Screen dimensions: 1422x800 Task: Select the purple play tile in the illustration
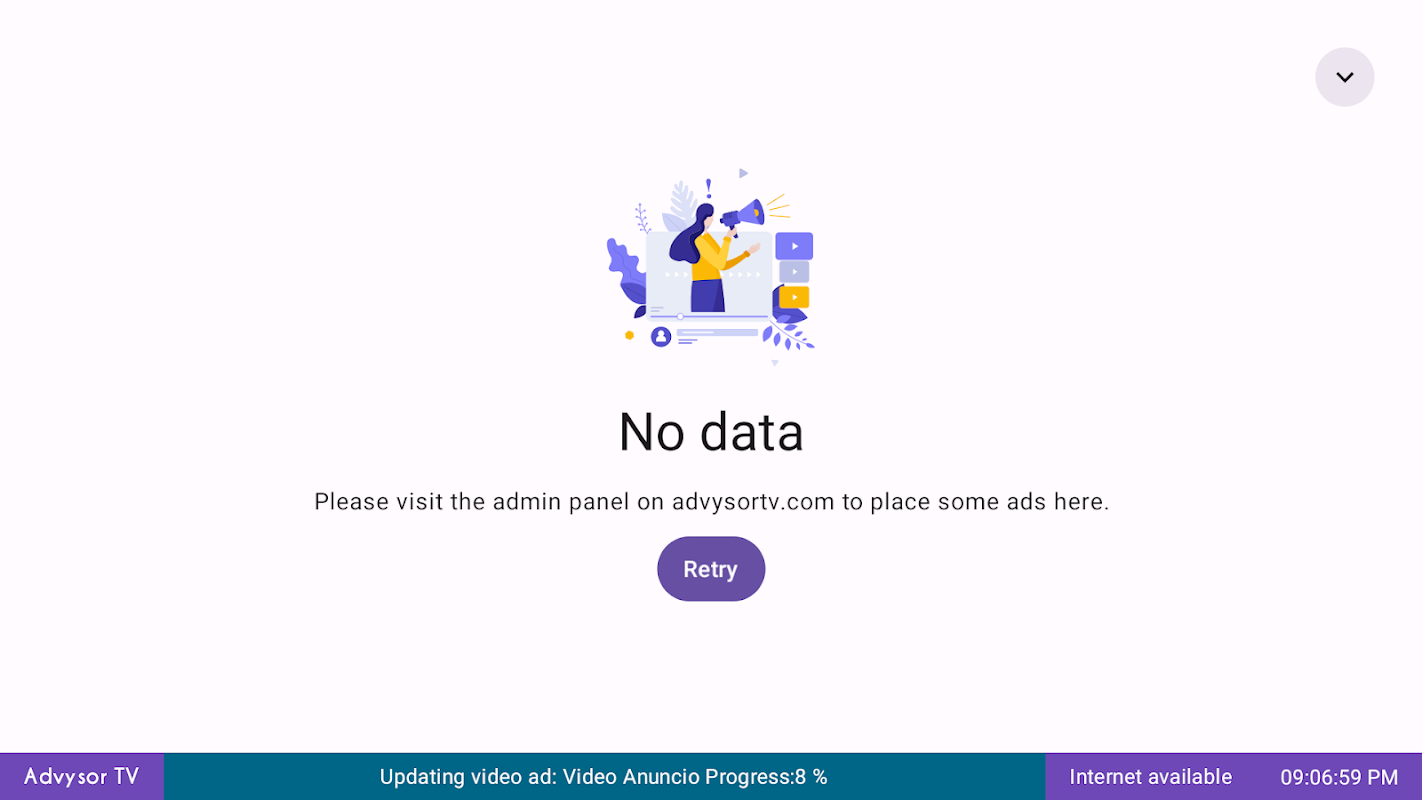(x=794, y=246)
